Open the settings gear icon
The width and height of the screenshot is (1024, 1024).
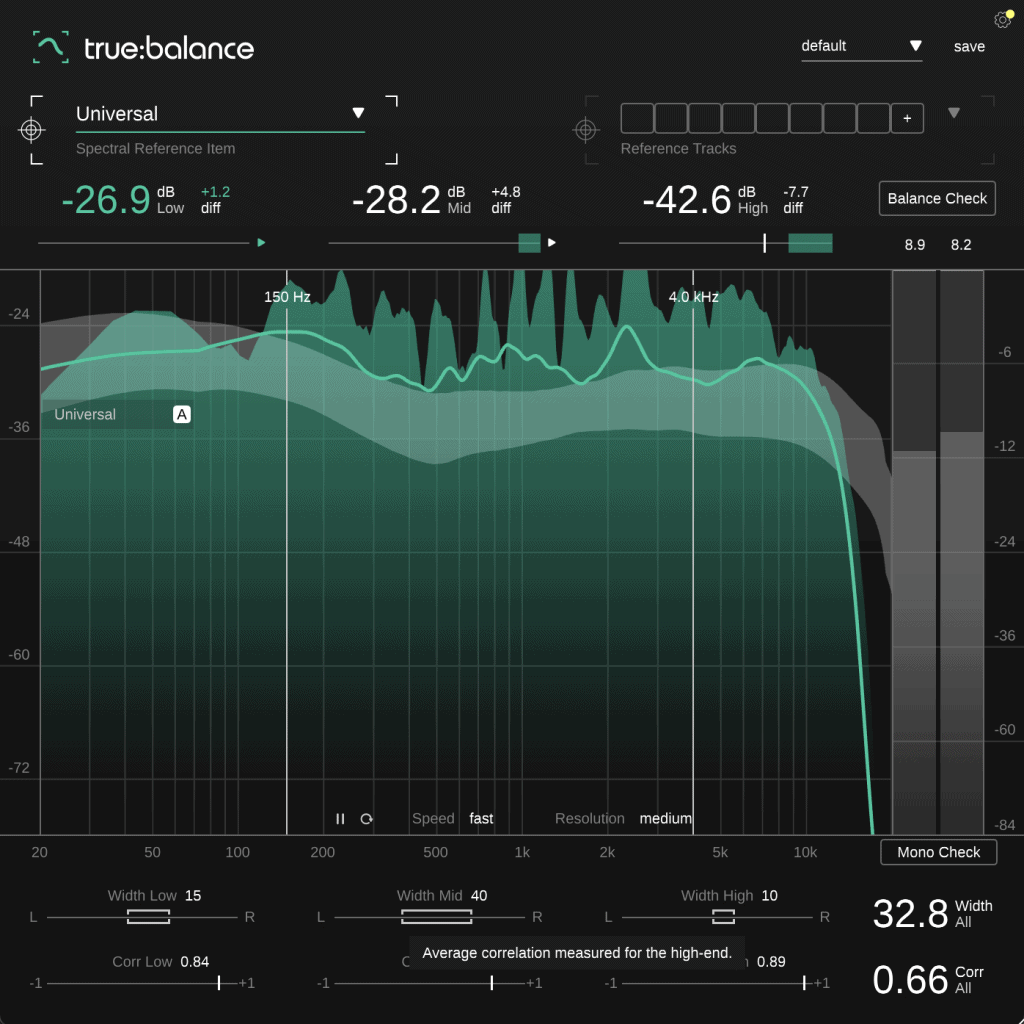pyautogui.click(x=1002, y=20)
